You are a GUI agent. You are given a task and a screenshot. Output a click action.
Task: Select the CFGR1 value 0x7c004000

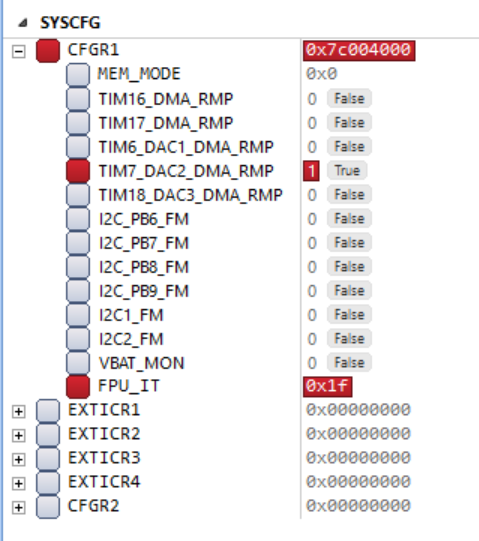(359, 51)
